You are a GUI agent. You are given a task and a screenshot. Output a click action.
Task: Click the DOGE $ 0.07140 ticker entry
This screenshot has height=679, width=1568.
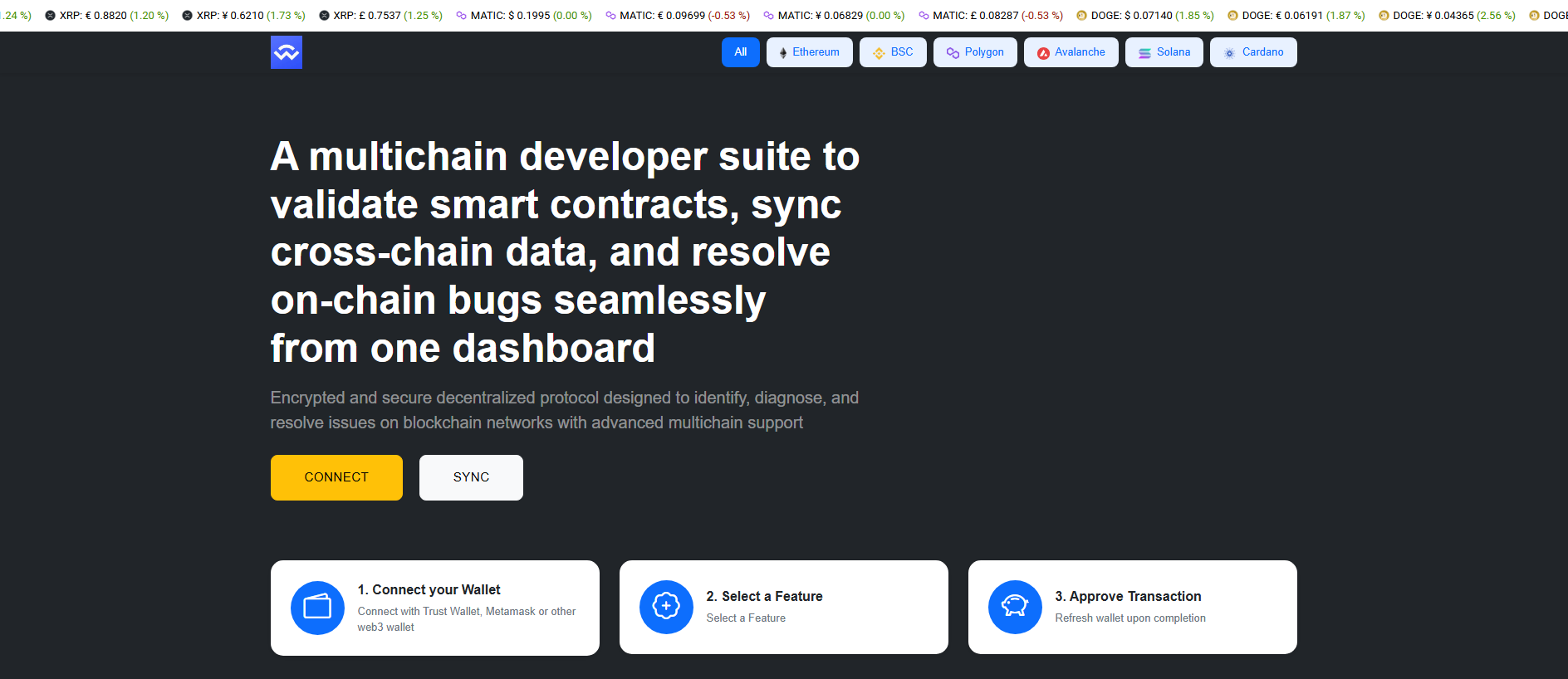tap(1145, 16)
